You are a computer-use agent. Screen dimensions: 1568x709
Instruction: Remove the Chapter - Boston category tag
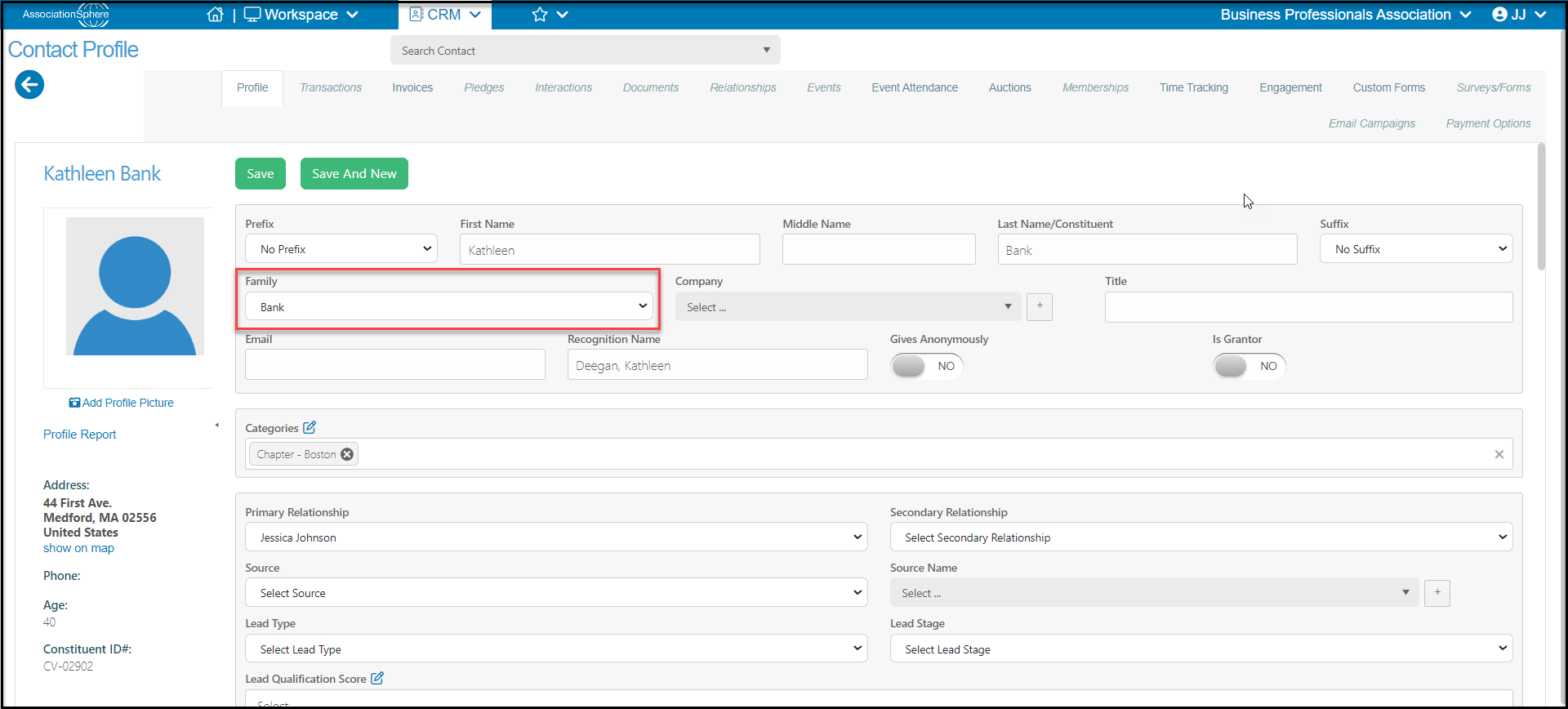347,454
